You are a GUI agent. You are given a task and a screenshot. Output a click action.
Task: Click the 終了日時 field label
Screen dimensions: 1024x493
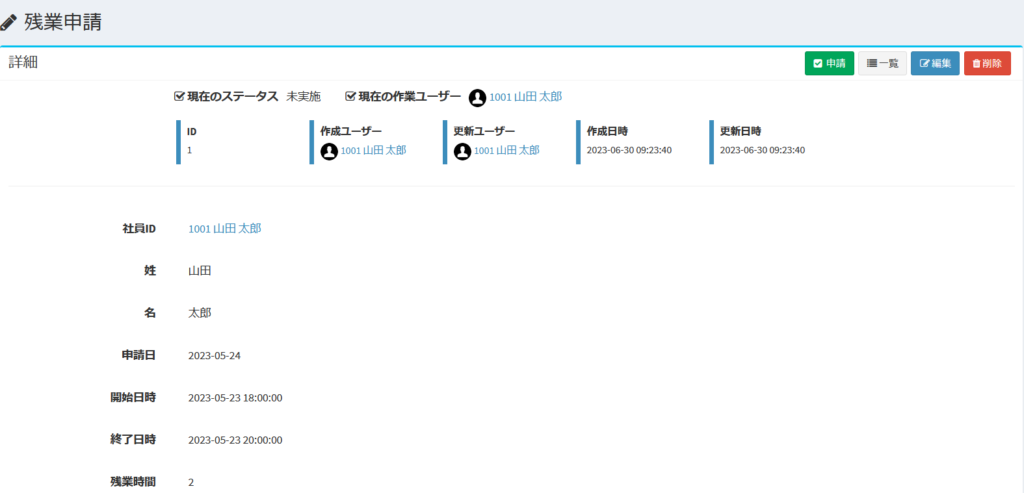[x=133, y=439]
